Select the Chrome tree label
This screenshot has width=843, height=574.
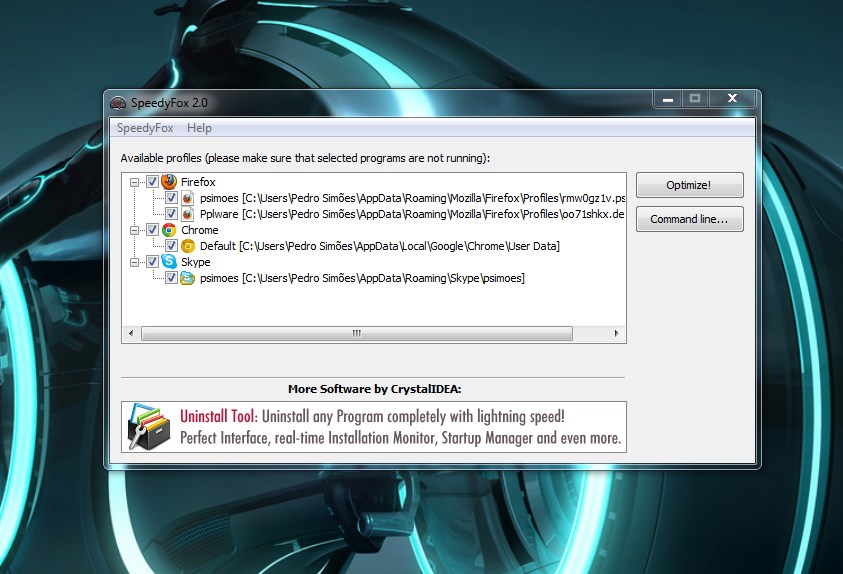click(199, 230)
